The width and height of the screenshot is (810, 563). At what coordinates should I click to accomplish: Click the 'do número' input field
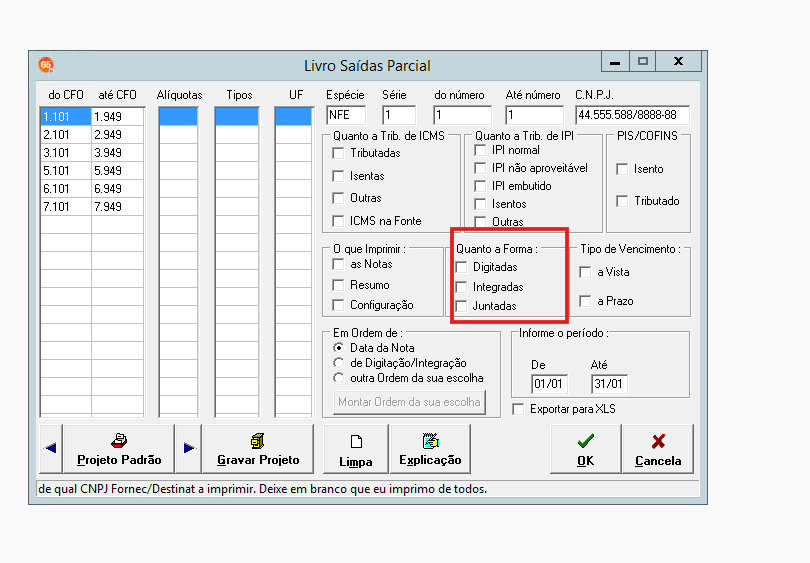(x=463, y=115)
